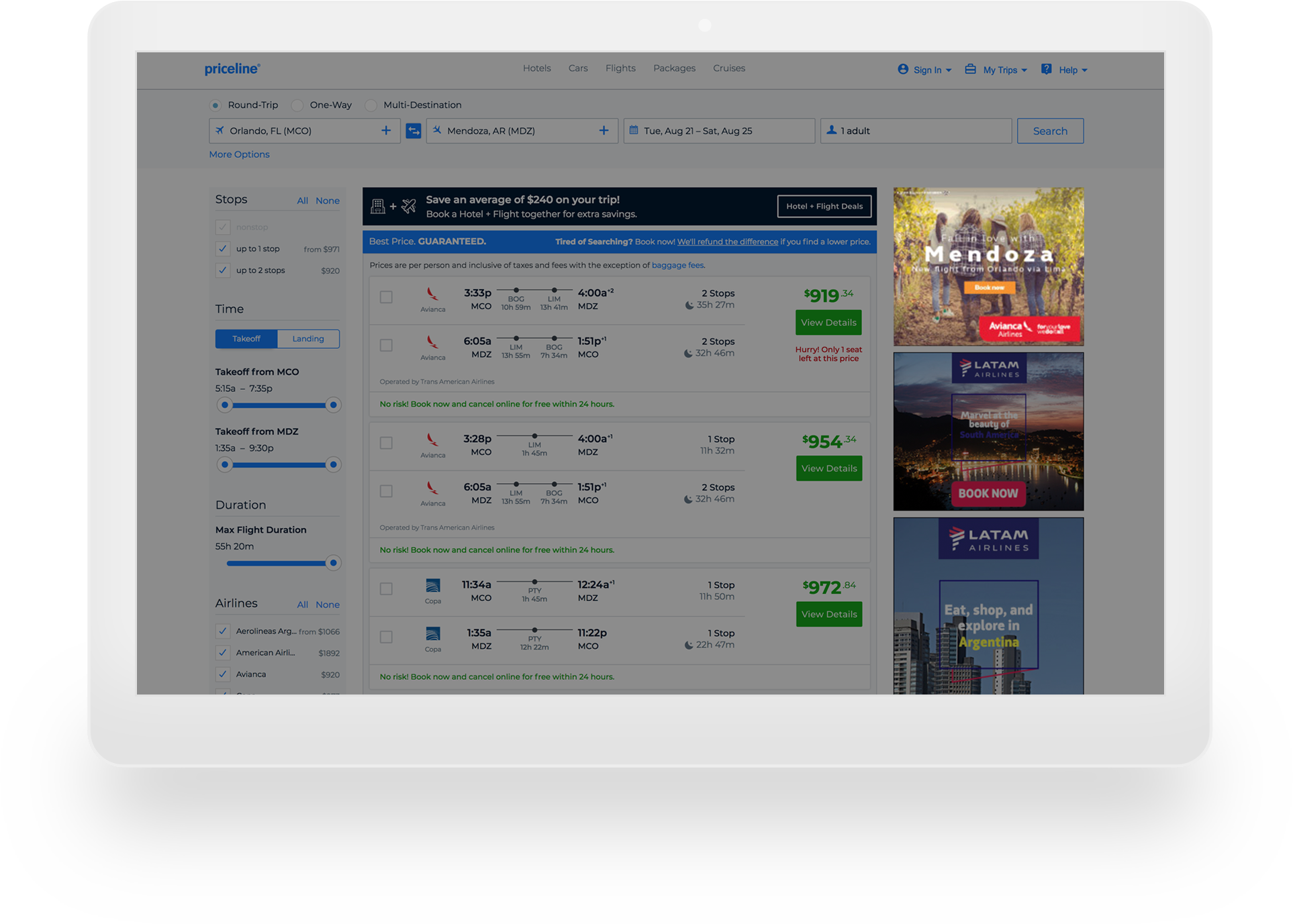Click the priceline logo

232,68
